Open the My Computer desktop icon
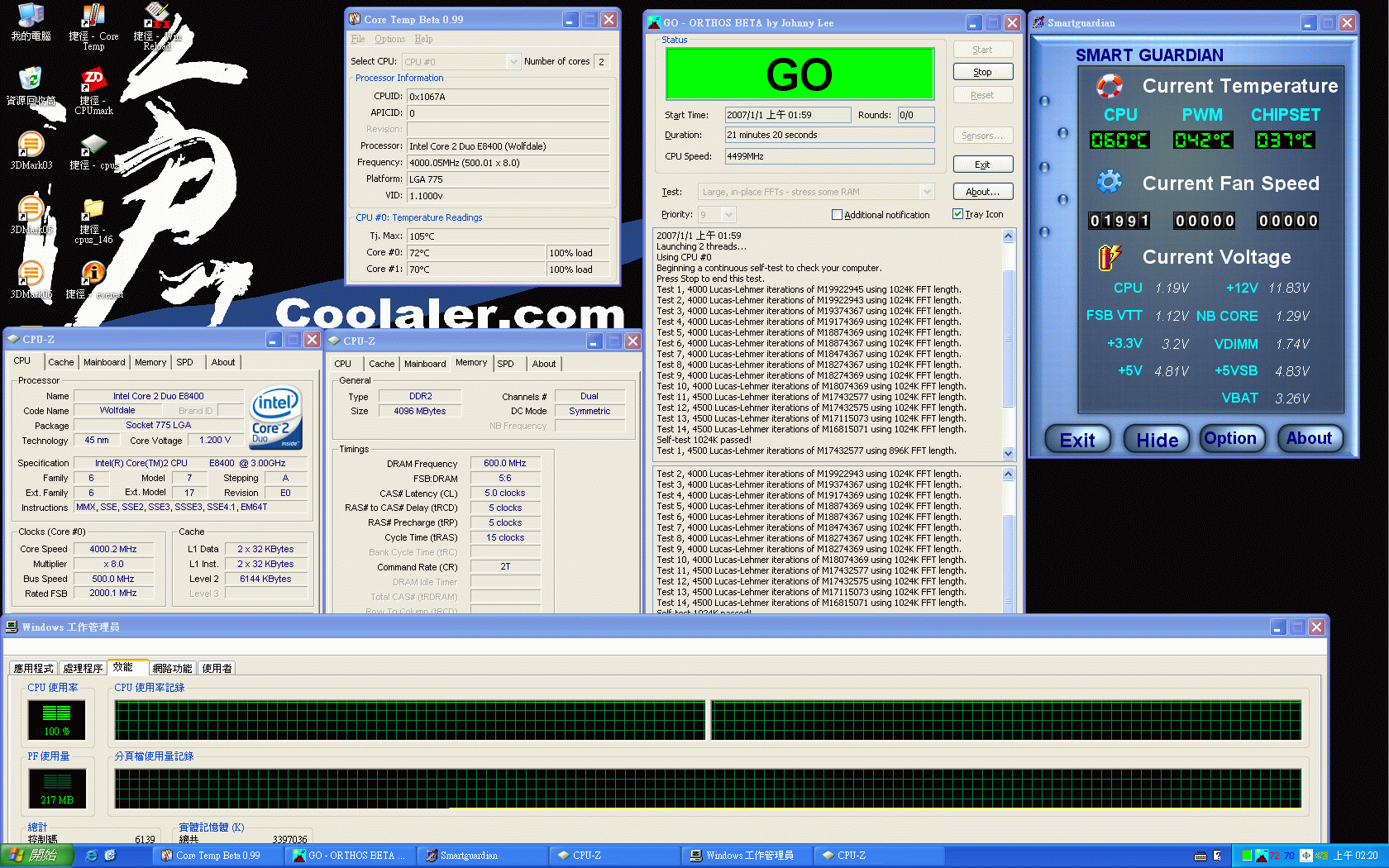 coord(31,22)
